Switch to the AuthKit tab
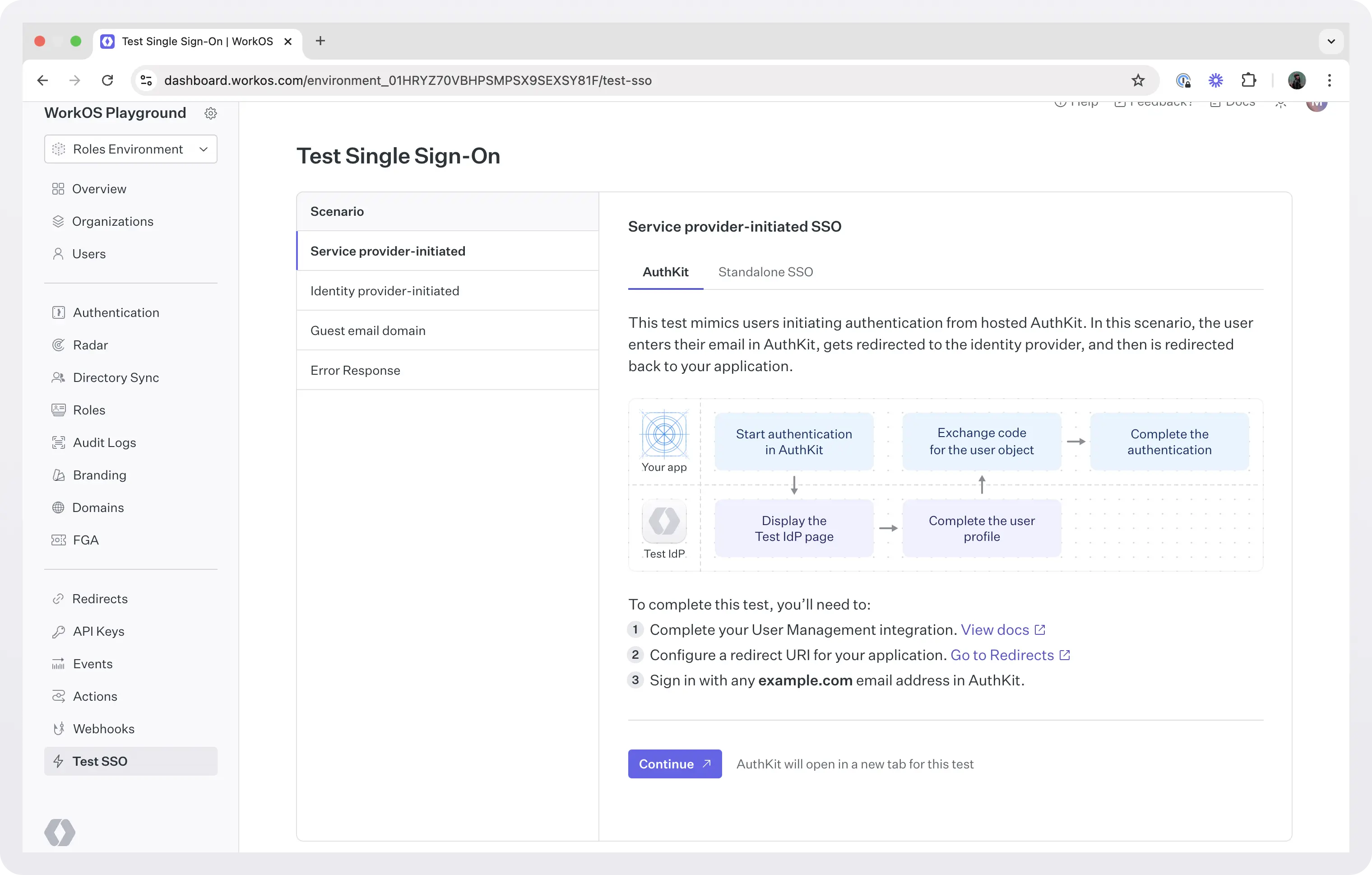Image resolution: width=1372 pixels, height=875 pixels. [666, 272]
